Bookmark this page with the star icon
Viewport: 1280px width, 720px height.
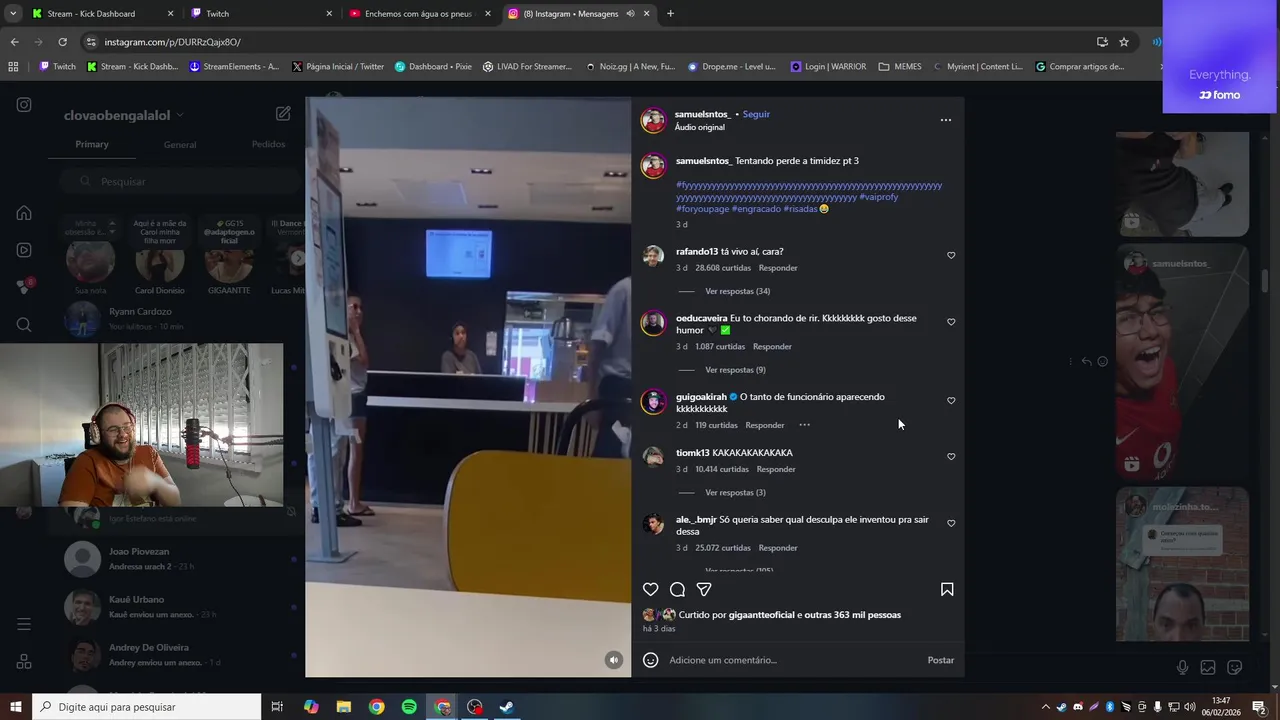click(1124, 42)
